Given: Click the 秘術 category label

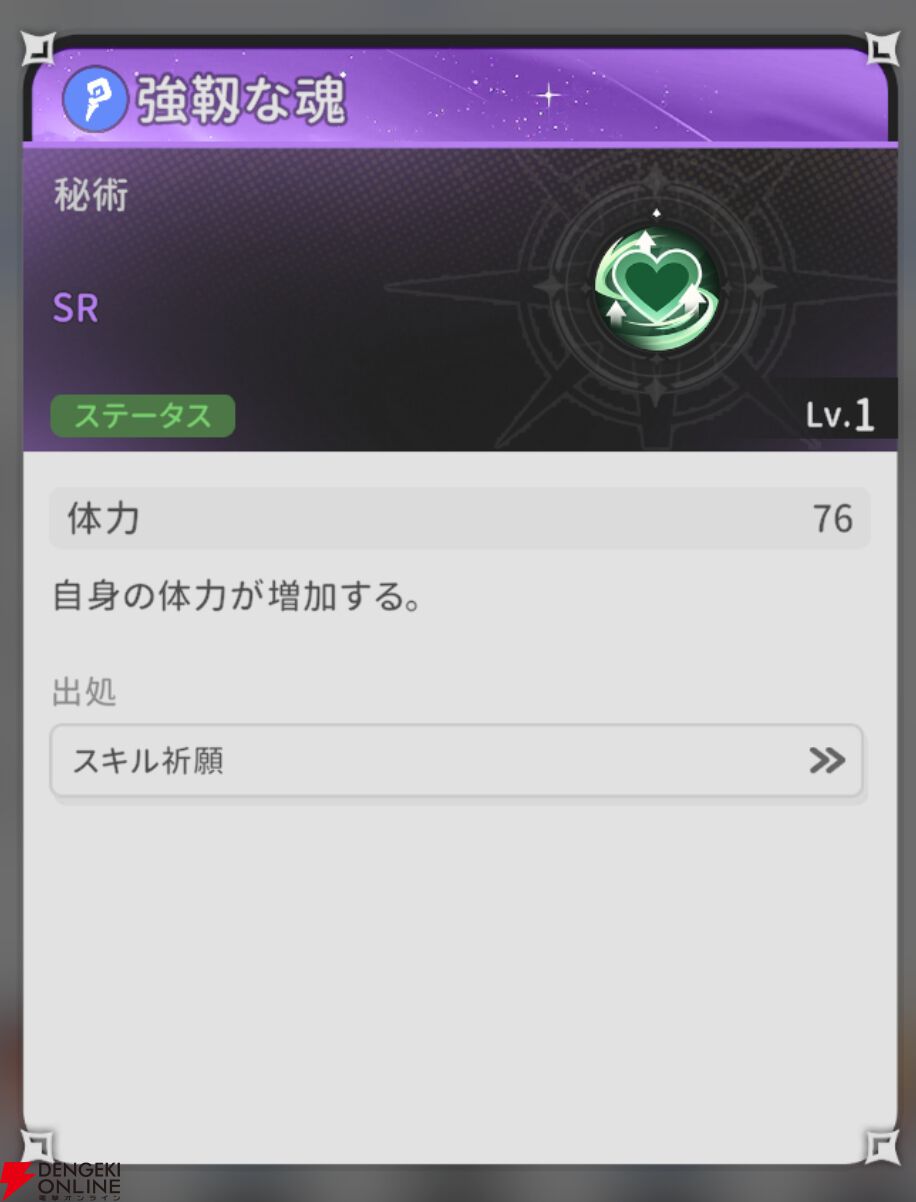Looking at the screenshot, I should [91, 197].
